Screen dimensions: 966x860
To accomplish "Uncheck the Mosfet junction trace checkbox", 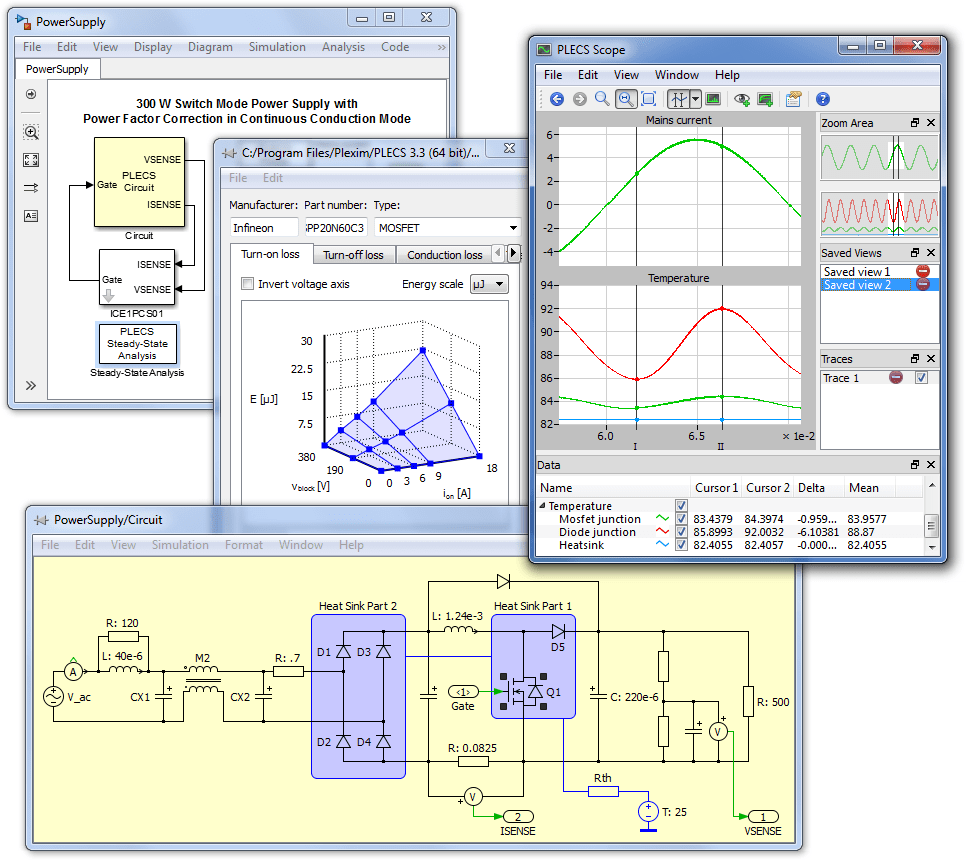I will click(x=682, y=519).
